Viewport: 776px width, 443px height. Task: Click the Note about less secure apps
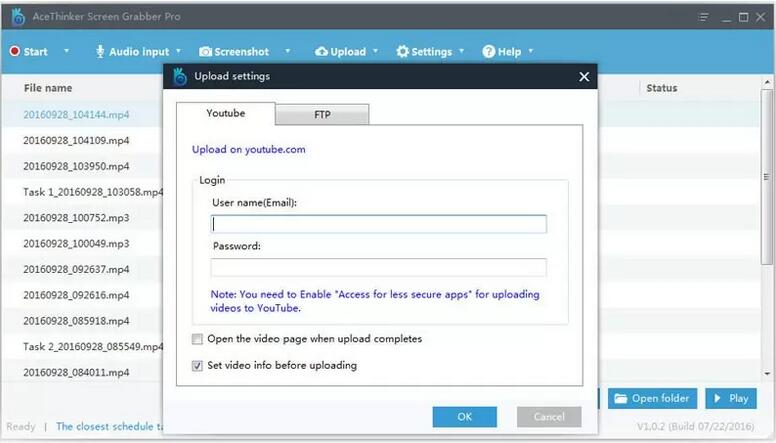(x=375, y=301)
